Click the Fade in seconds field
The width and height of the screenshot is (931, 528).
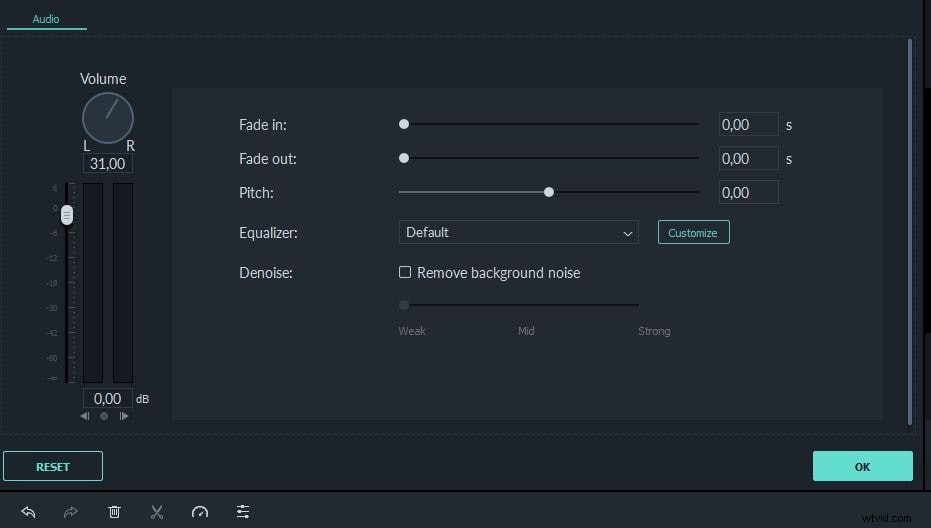[748, 124]
